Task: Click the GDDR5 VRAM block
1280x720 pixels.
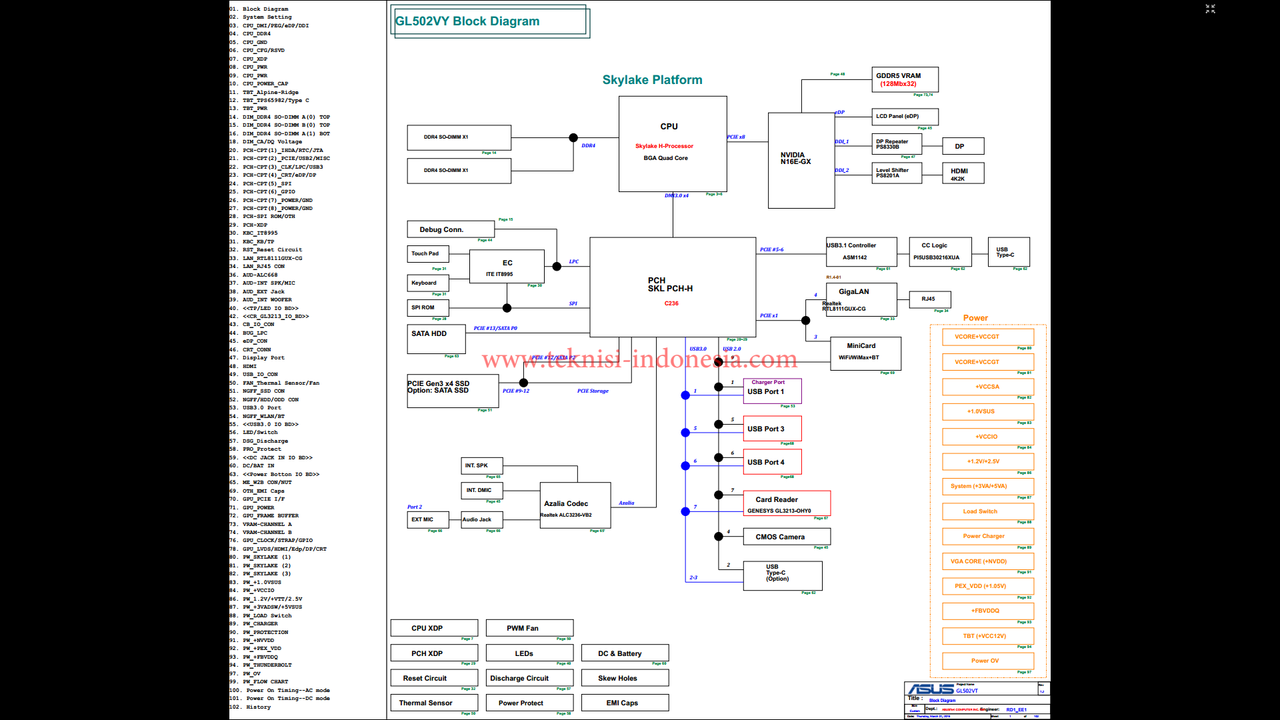Action: click(x=905, y=80)
